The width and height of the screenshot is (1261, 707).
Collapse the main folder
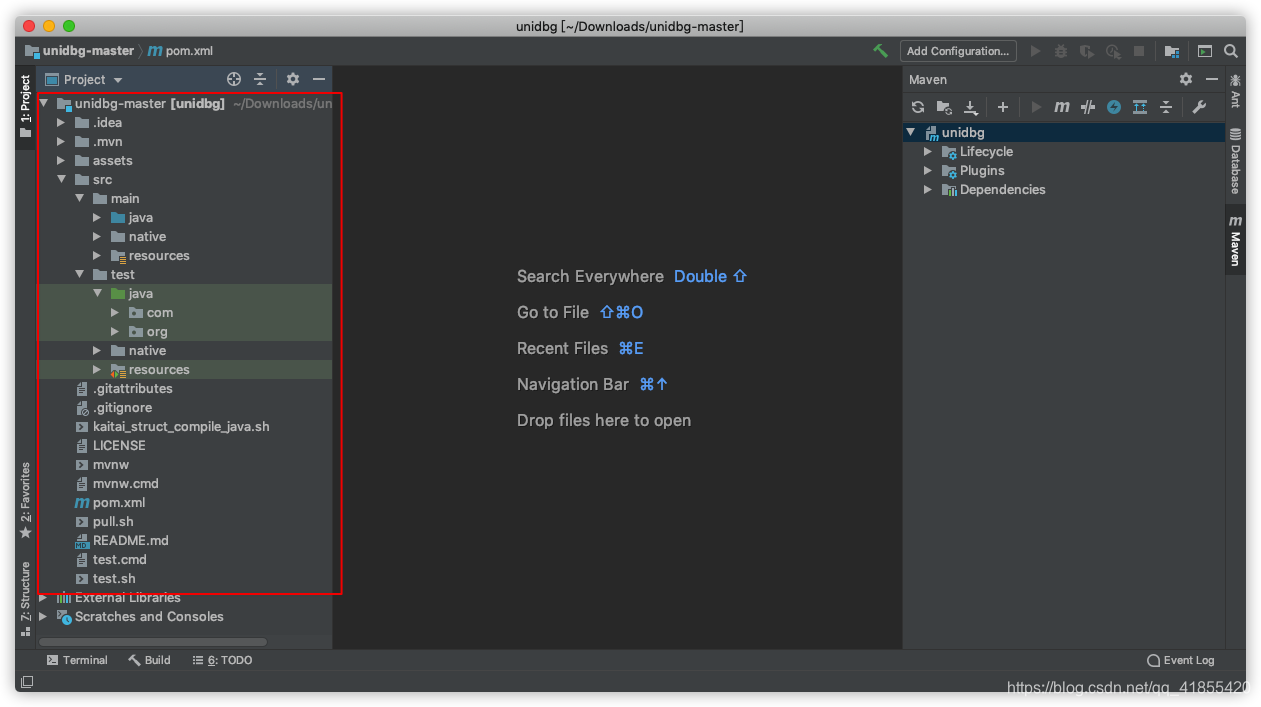(80, 198)
